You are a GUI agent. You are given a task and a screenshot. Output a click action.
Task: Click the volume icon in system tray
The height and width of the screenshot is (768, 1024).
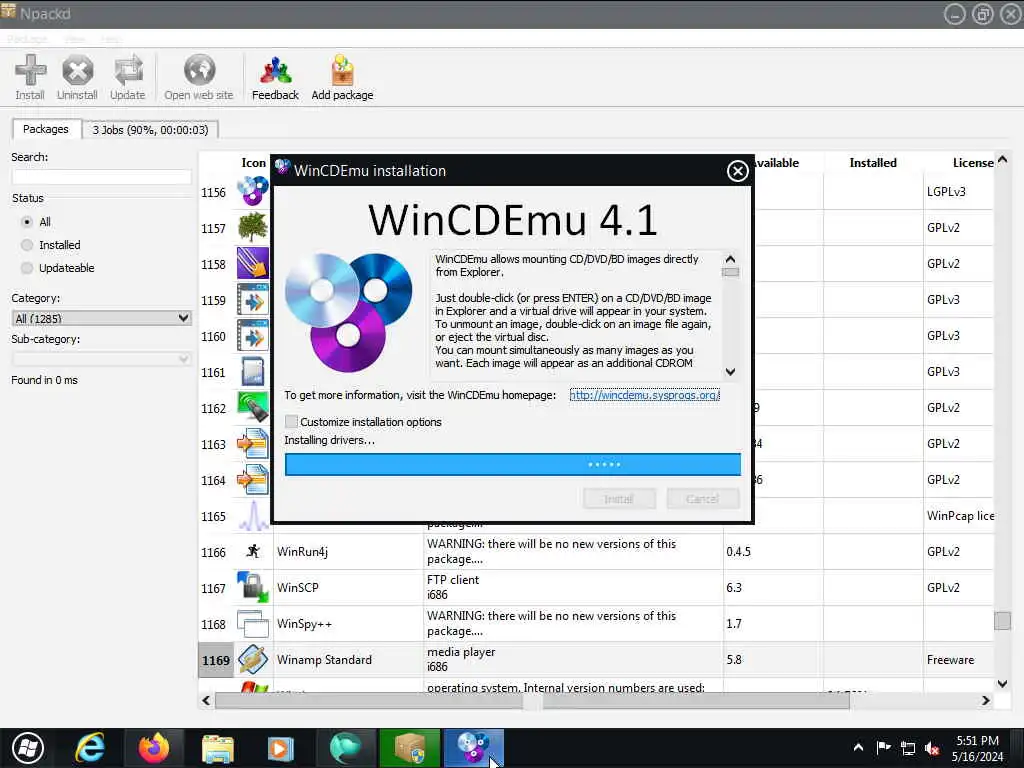pyautogui.click(x=933, y=748)
